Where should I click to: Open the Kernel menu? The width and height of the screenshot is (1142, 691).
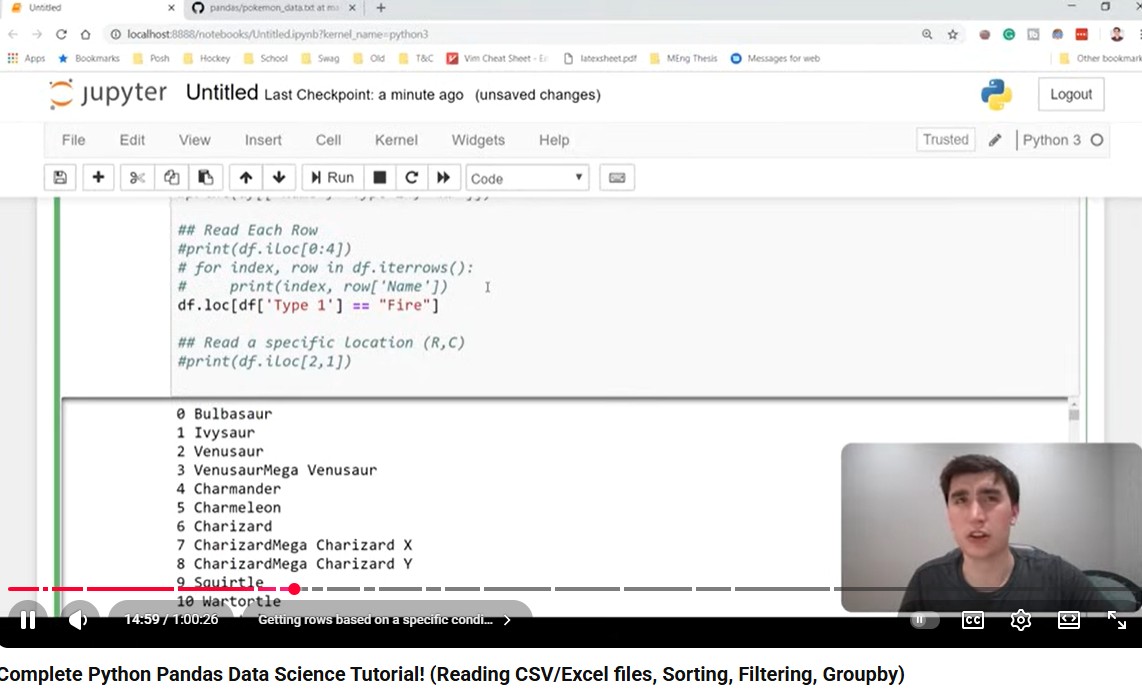396,140
